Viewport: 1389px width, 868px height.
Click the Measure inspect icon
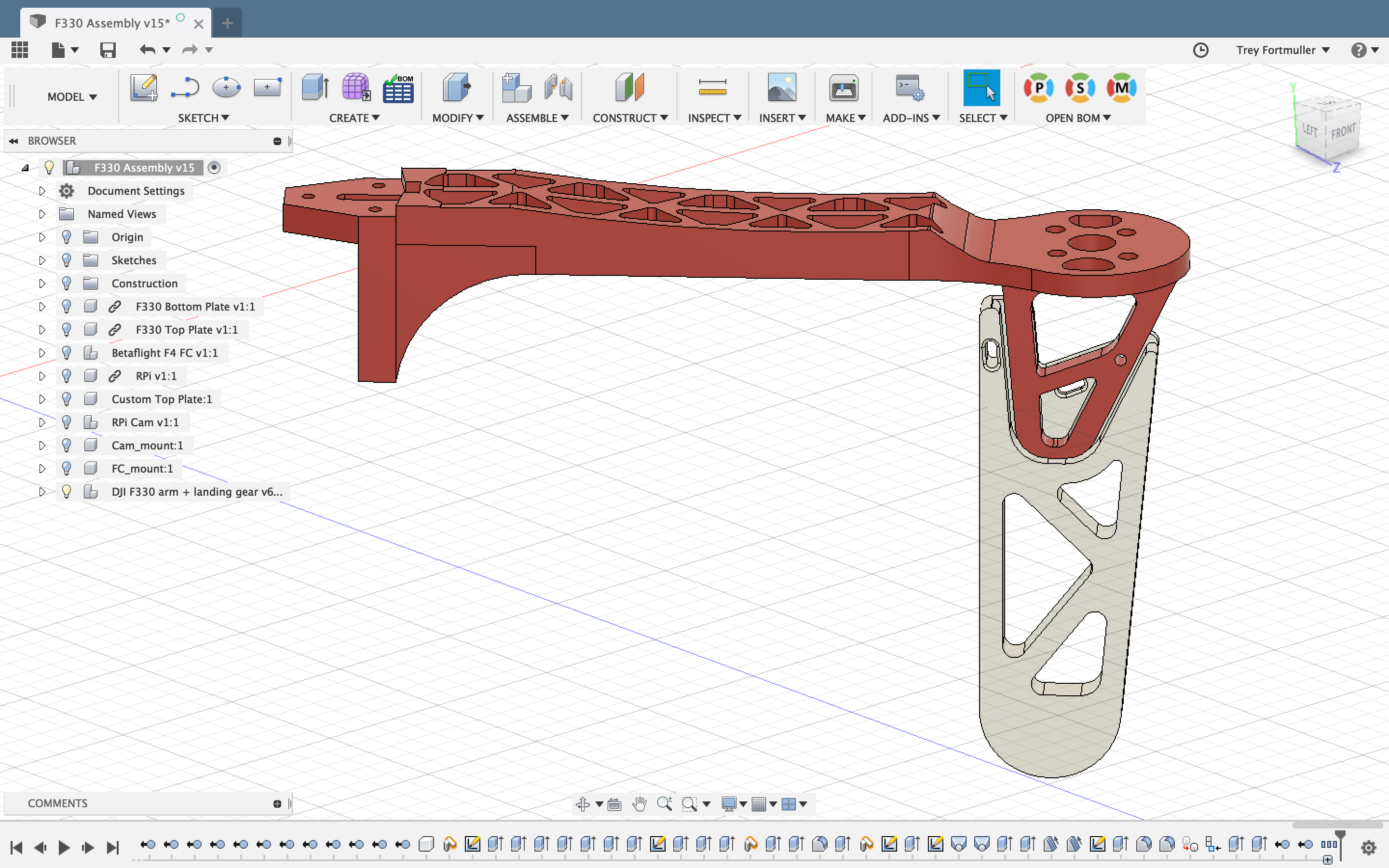(713, 88)
